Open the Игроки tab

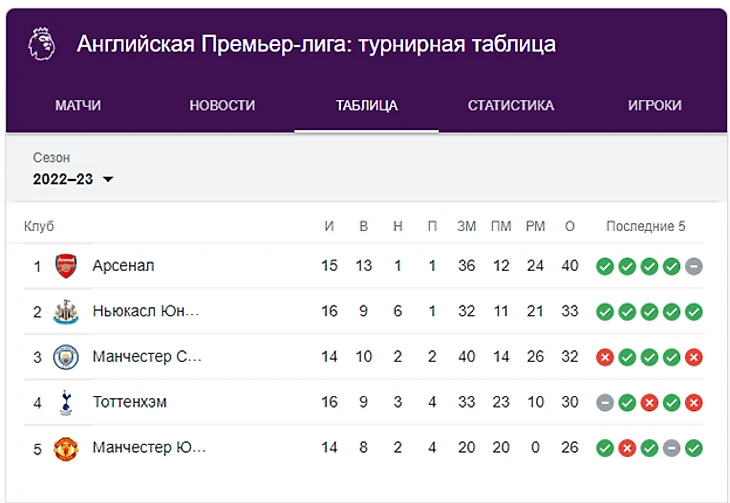click(655, 105)
